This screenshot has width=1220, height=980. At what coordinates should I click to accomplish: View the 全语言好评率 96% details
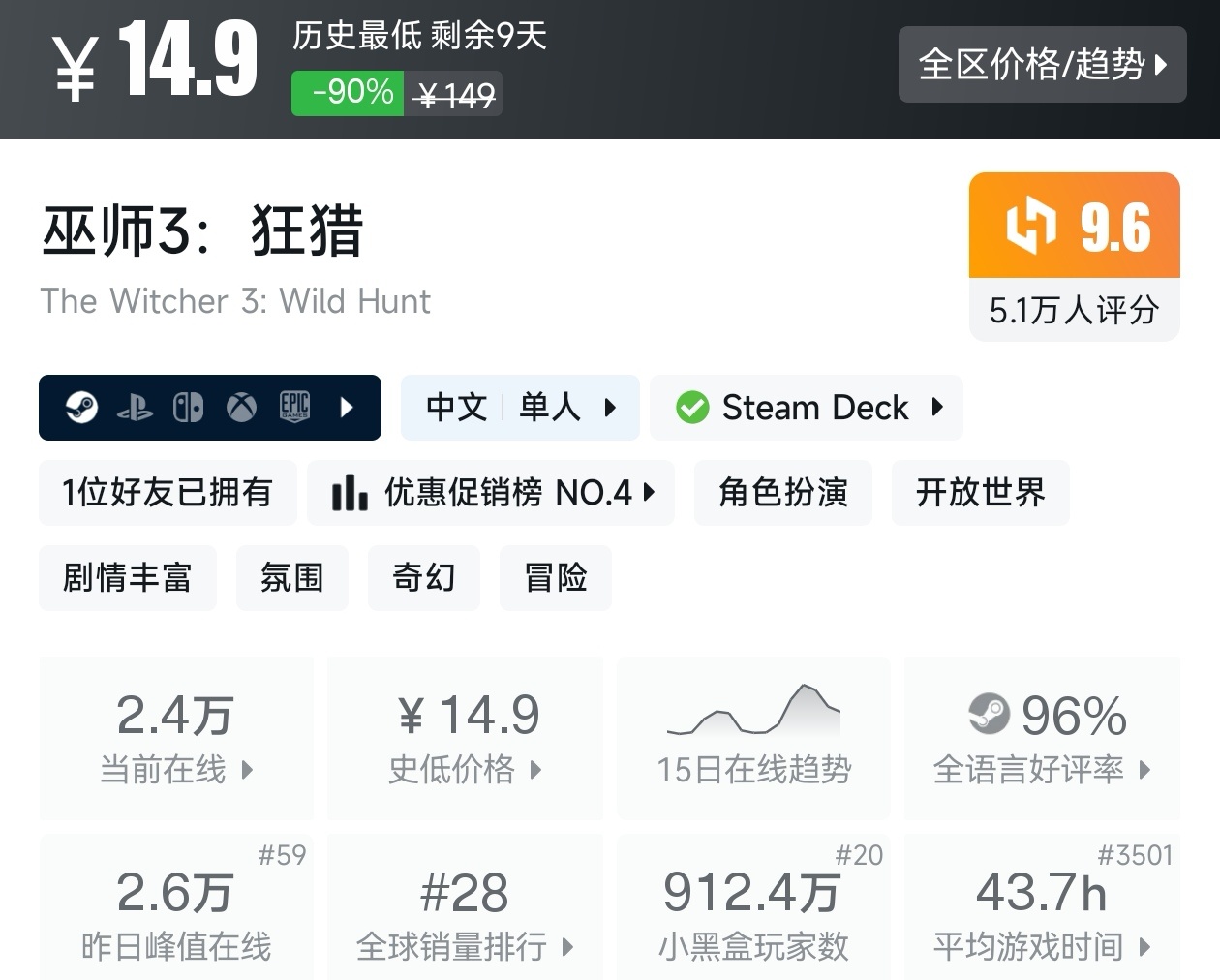tap(1042, 738)
